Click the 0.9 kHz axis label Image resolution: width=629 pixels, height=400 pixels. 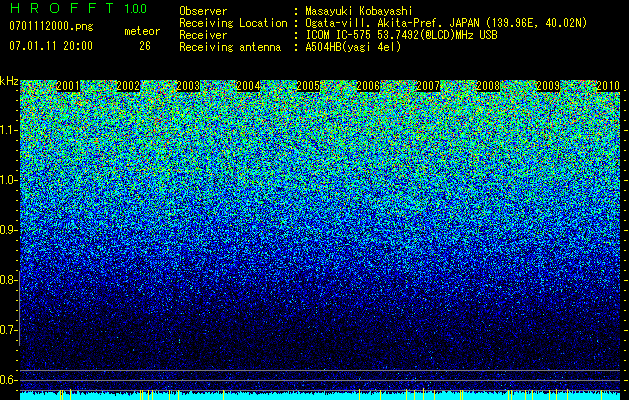[x=8, y=230]
